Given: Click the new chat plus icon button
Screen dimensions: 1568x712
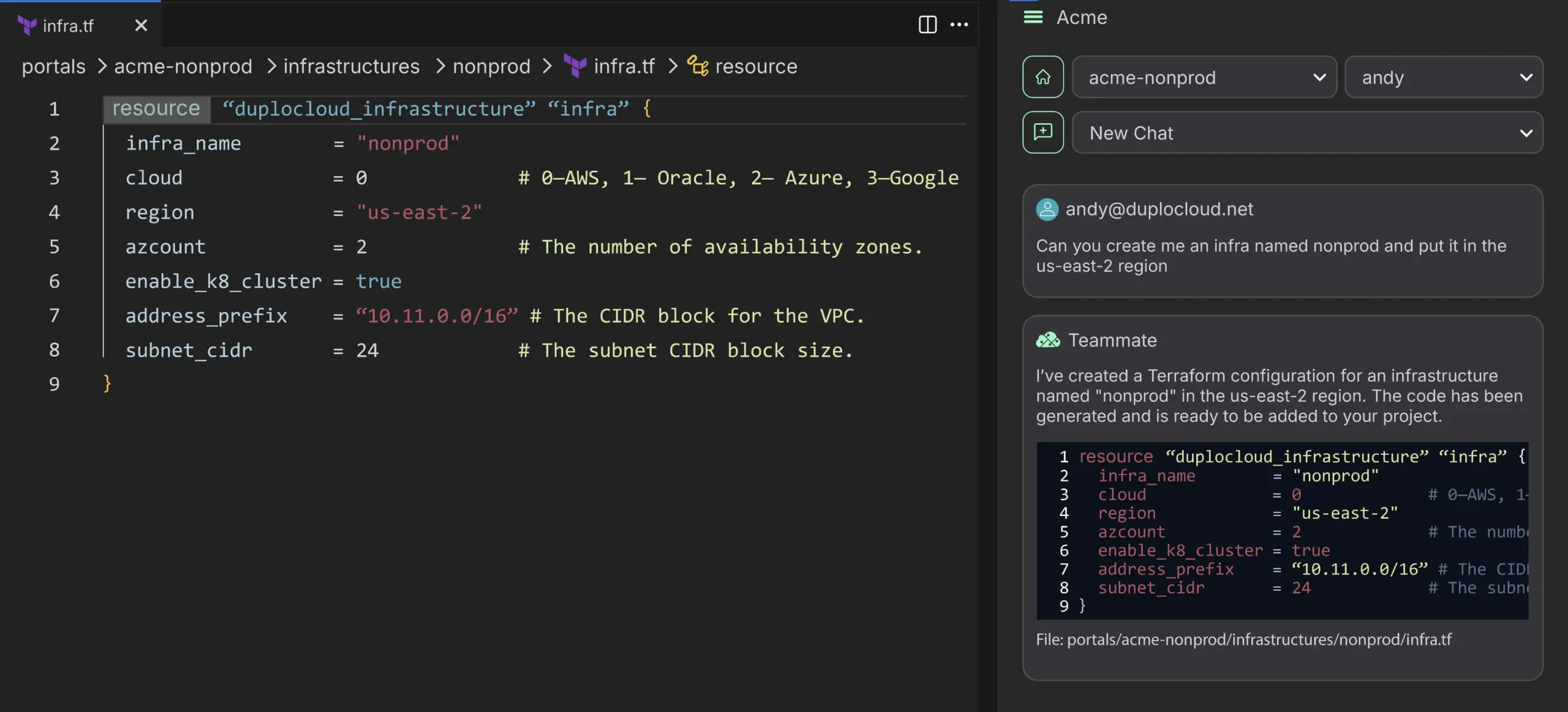Looking at the screenshot, I should [x=1042, y=132].
